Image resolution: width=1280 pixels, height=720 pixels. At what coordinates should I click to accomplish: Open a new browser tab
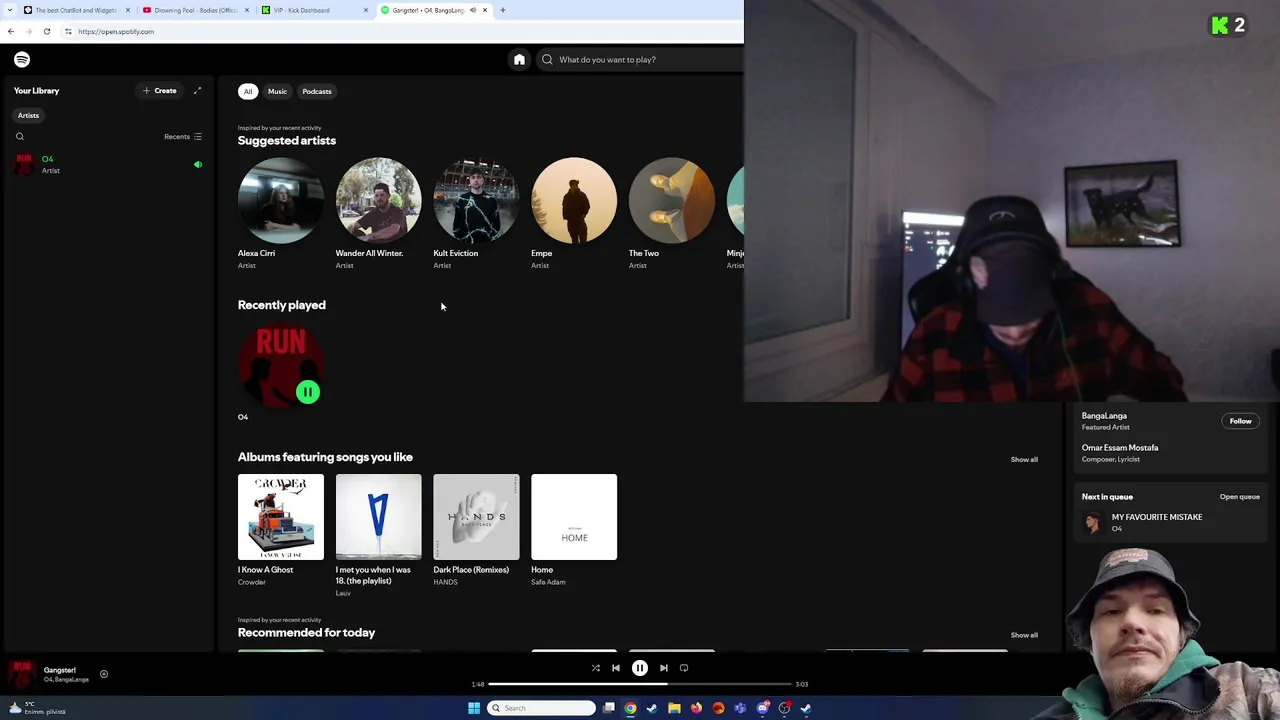(x=503, y=10)
